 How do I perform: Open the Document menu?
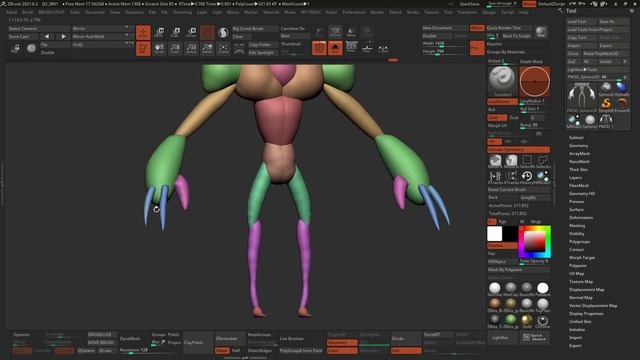coord(95,12)
